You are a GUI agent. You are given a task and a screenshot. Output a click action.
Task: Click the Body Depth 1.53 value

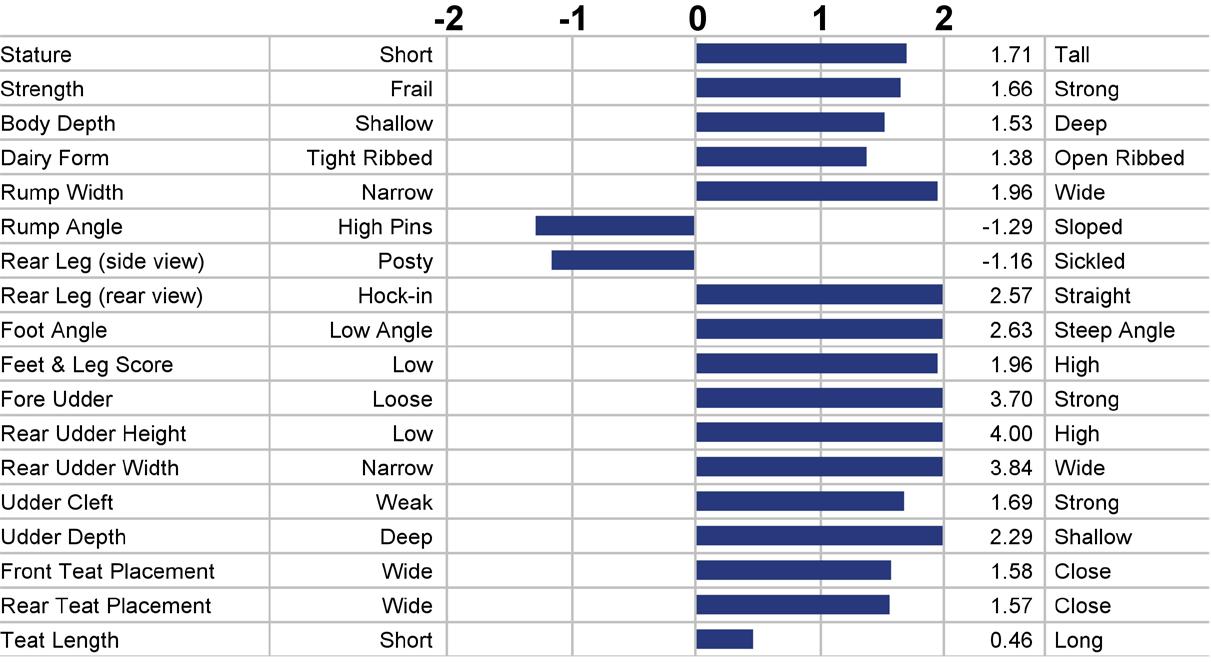(1012, 123)
